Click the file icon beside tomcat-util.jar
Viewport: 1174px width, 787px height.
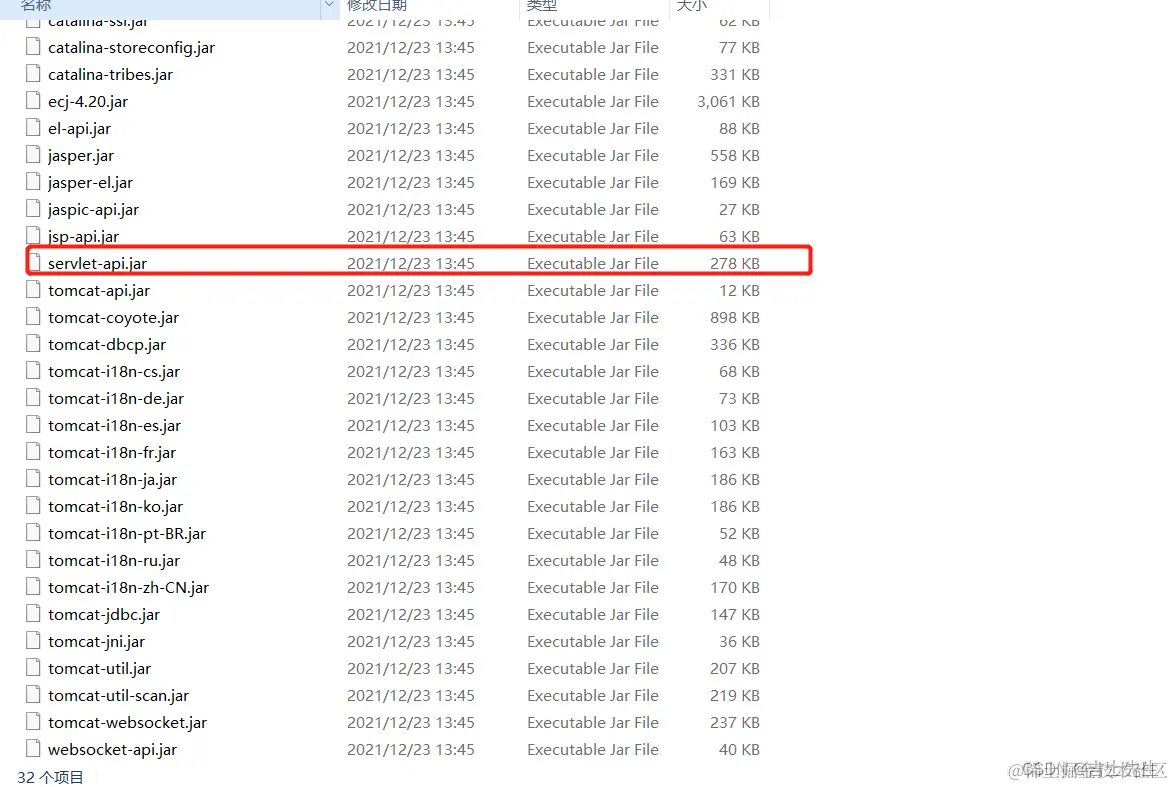[33, 667]
